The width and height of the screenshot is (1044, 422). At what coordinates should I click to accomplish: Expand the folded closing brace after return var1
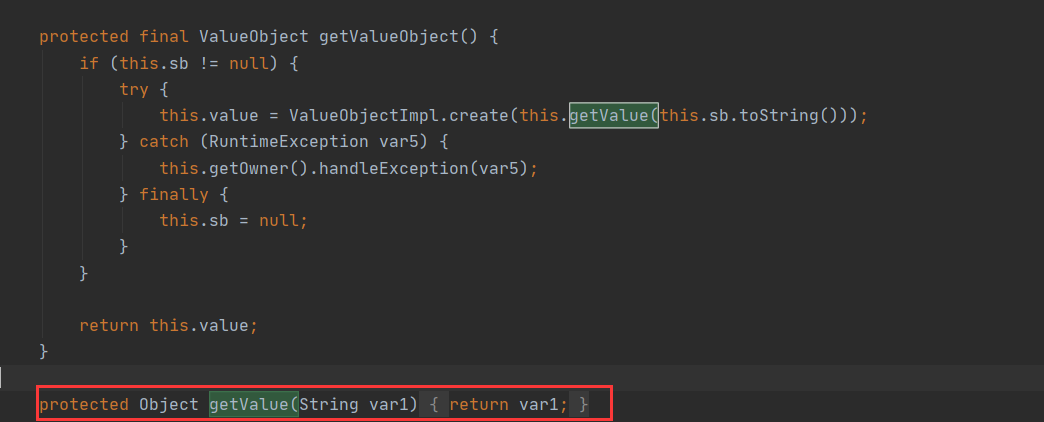pos(583,404)
